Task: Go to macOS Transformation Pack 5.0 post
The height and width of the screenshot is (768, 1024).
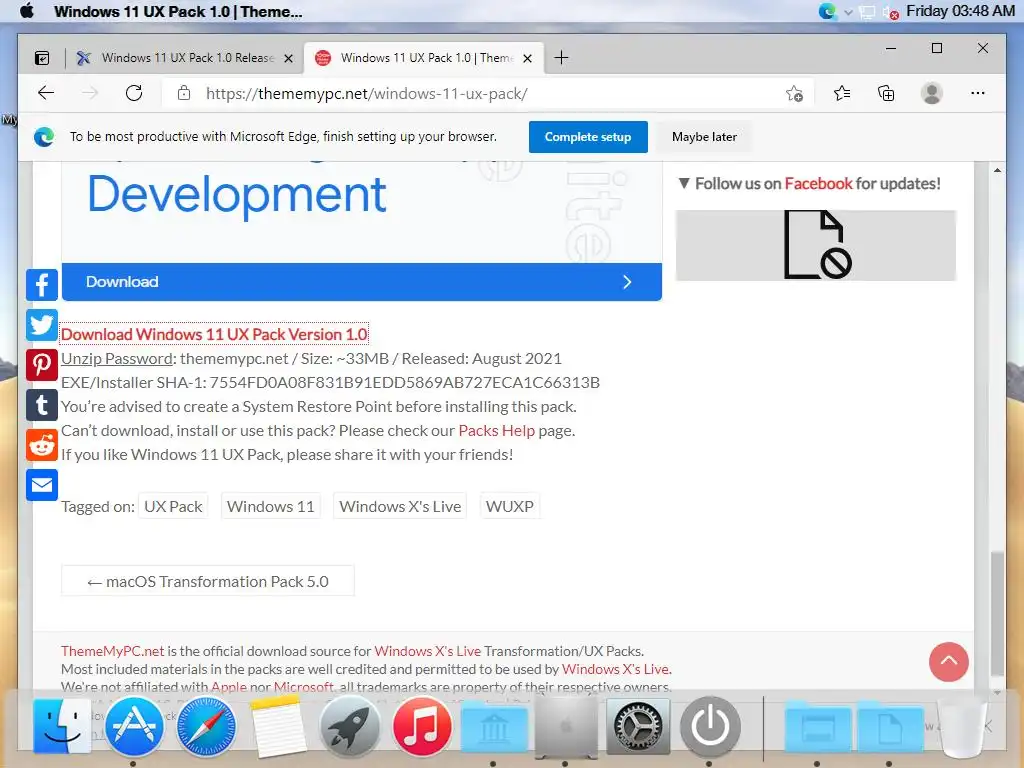Action: 208,581
